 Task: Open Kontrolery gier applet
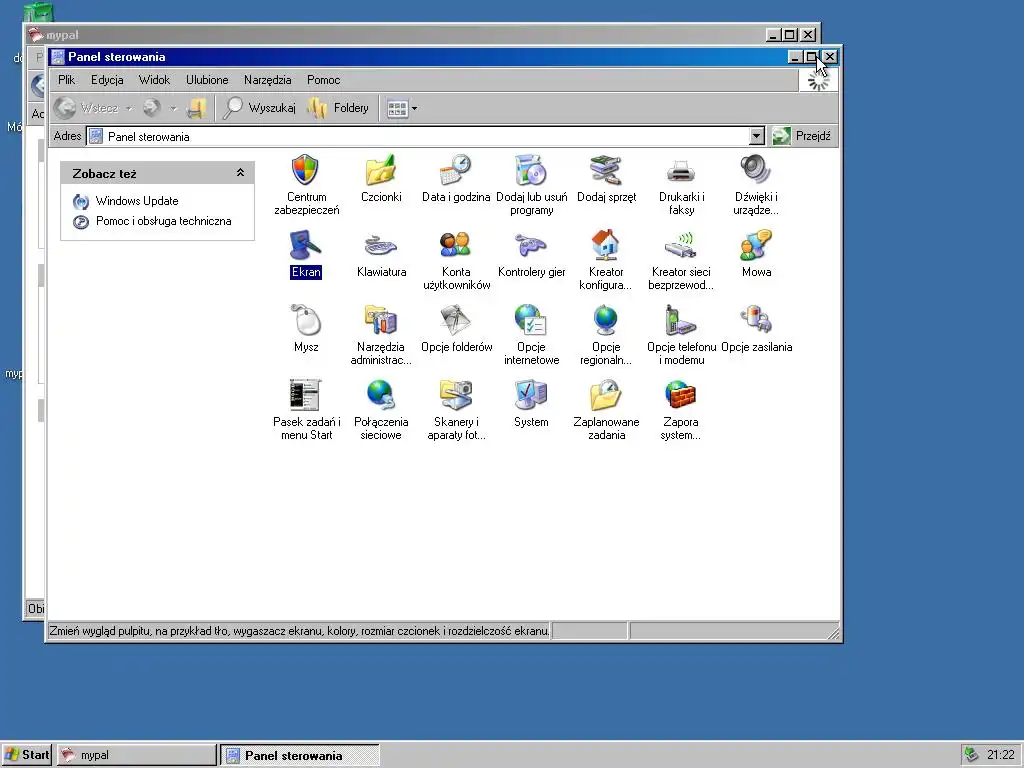(531, 246)
